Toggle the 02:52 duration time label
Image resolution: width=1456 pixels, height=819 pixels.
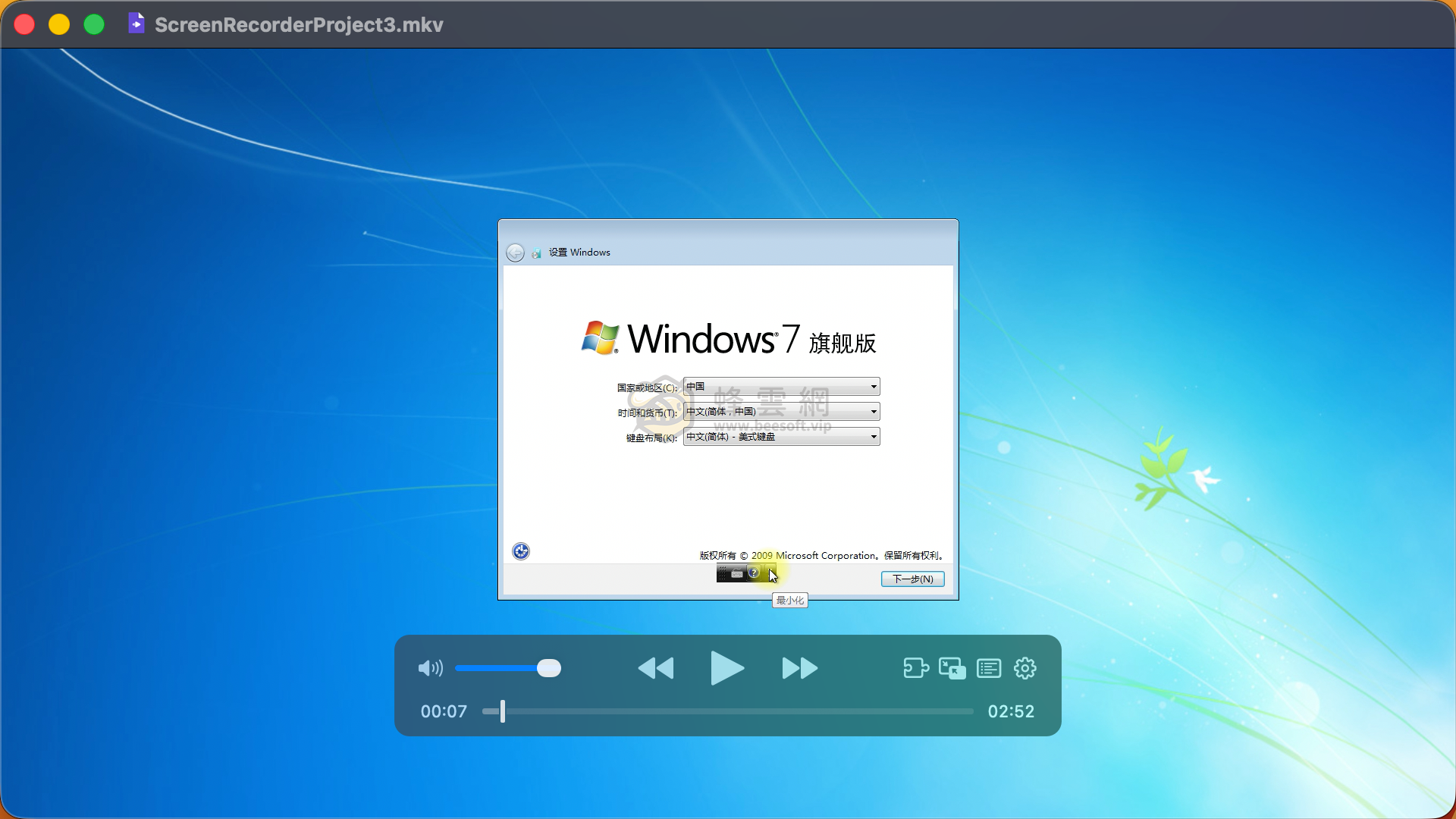click(x=1011, y=711)
